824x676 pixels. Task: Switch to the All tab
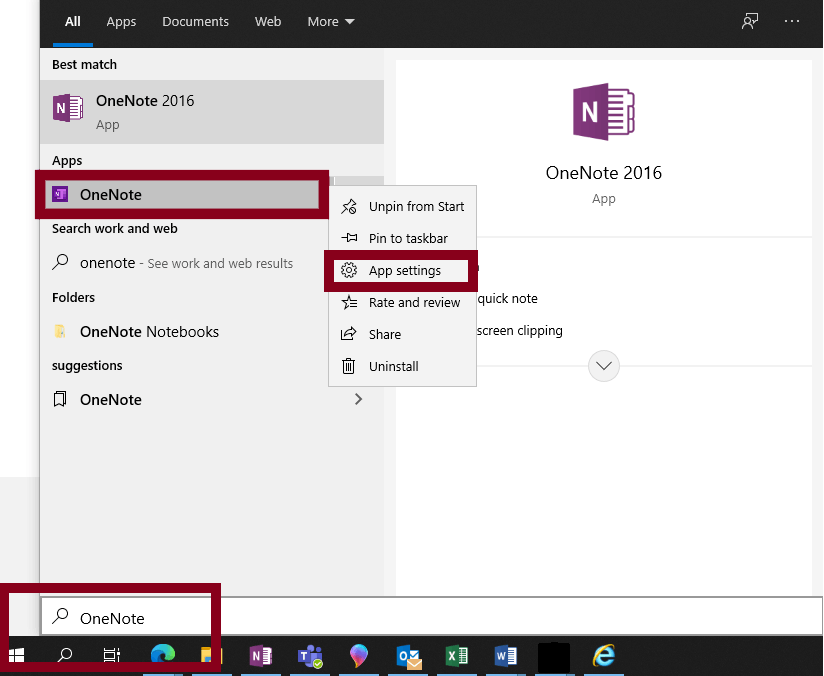coord(73,22)
